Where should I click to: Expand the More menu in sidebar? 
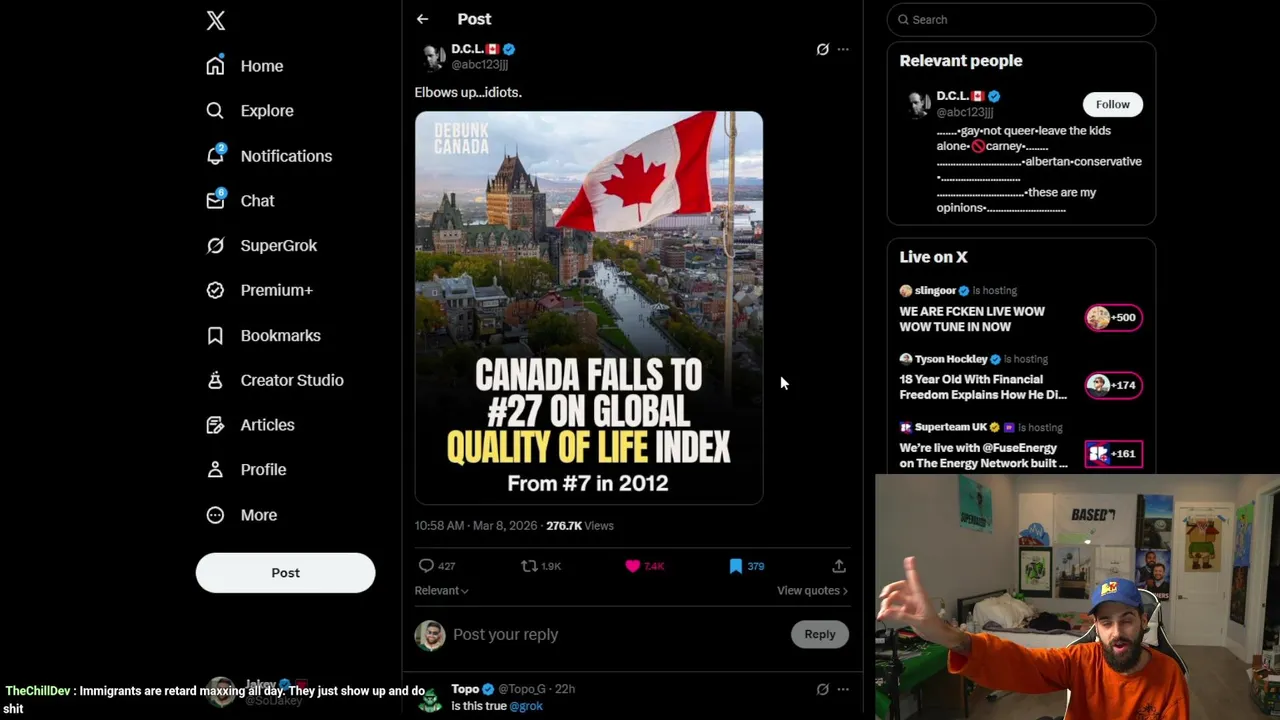(x=258, y=515)
